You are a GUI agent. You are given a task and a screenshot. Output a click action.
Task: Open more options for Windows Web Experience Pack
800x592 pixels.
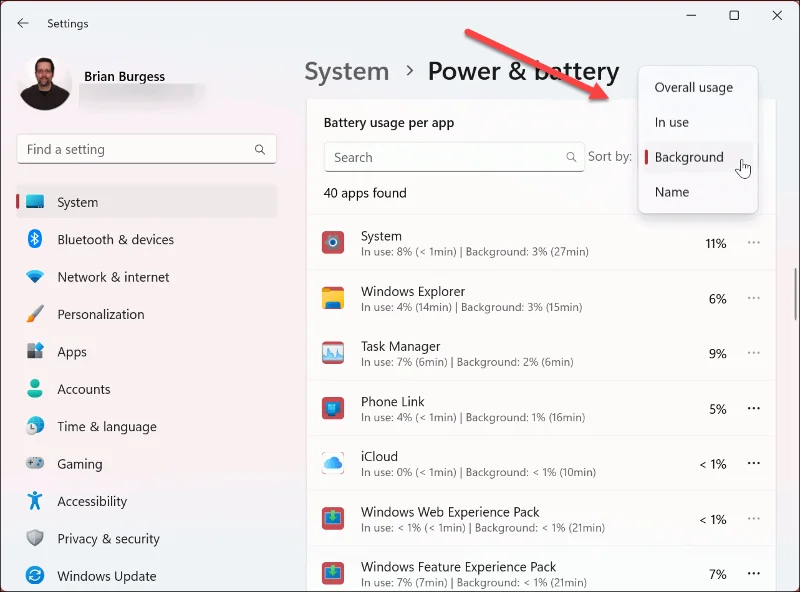(x=754, y=518)
